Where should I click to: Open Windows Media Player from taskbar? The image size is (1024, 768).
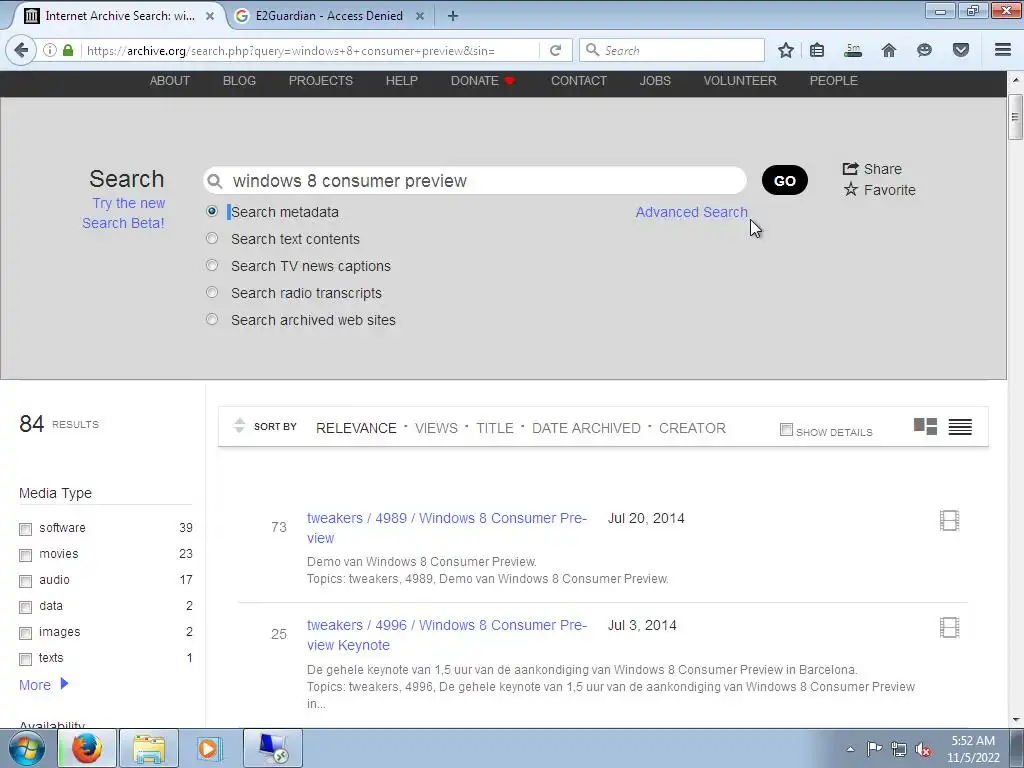click(x=209, y=748)
